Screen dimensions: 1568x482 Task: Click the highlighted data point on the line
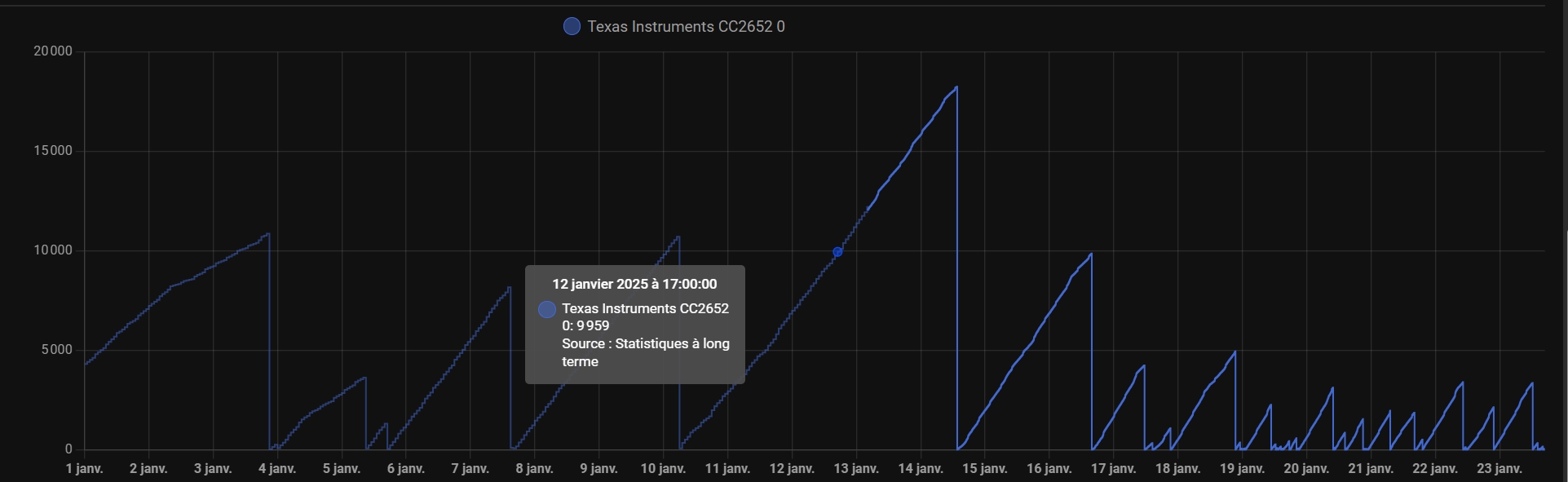coord(837,252)
